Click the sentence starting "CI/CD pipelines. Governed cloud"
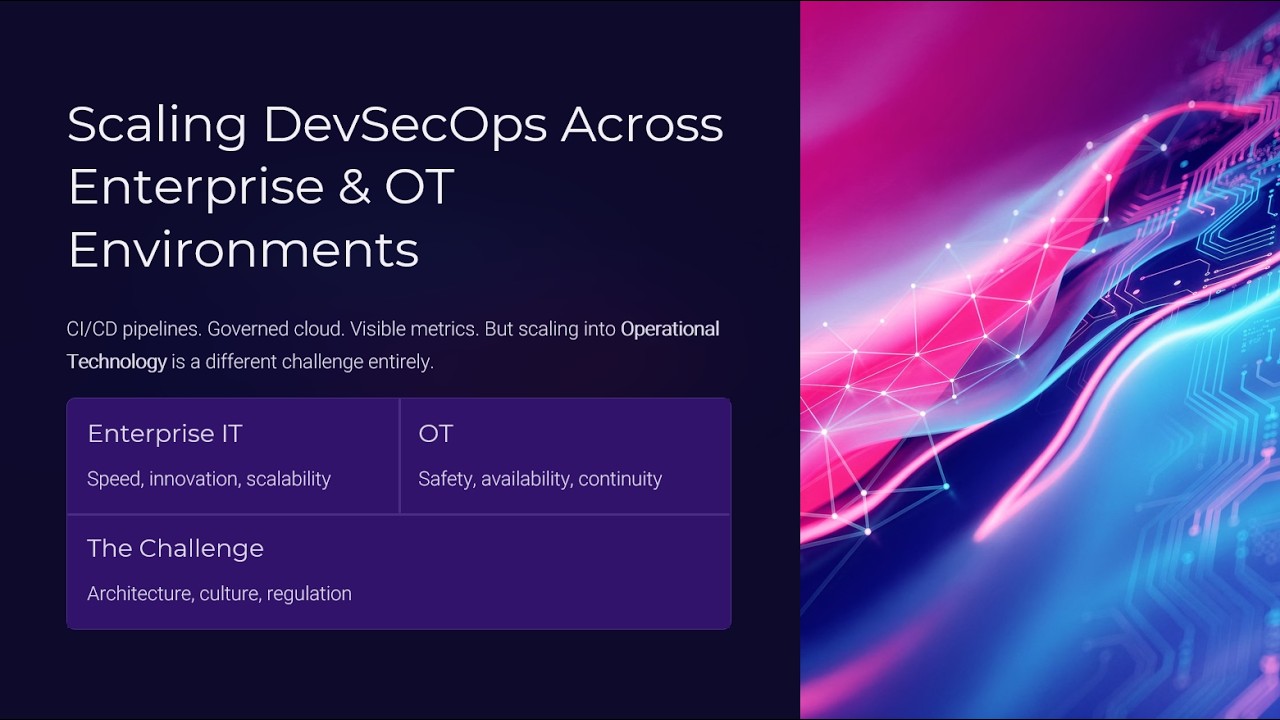This screenshot has width=1280, height=720. coord(393,345)
